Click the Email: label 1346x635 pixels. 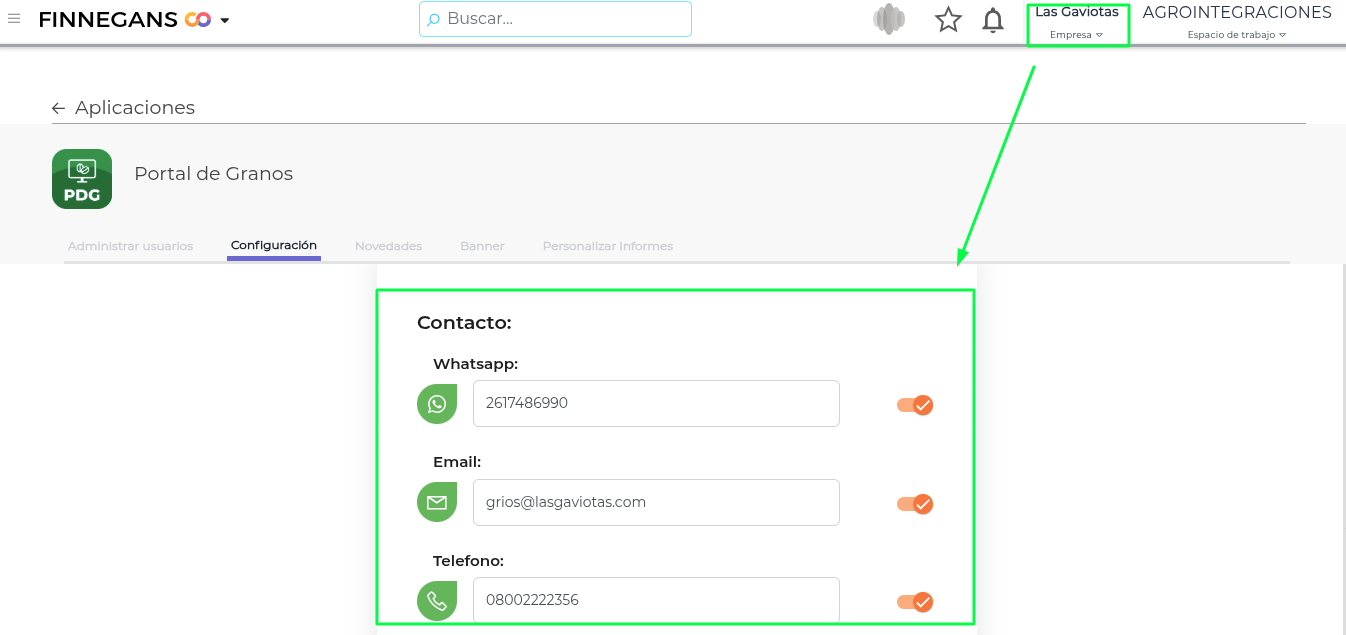457,462
